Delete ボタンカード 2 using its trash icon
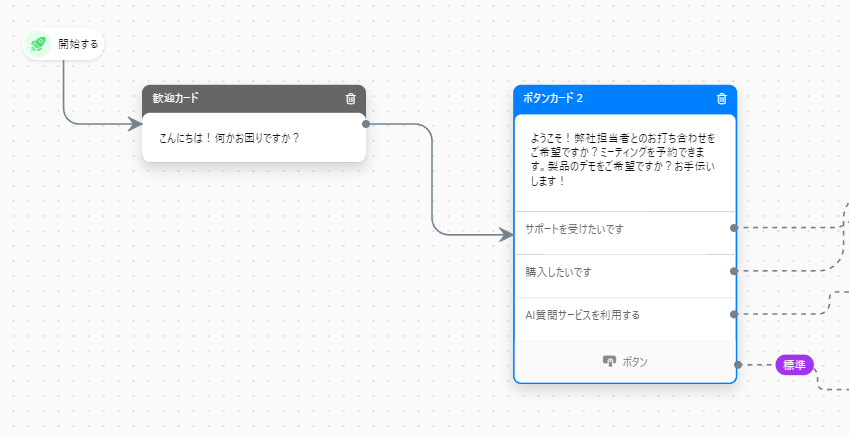The image size is (849, 437). click(722, 99)
